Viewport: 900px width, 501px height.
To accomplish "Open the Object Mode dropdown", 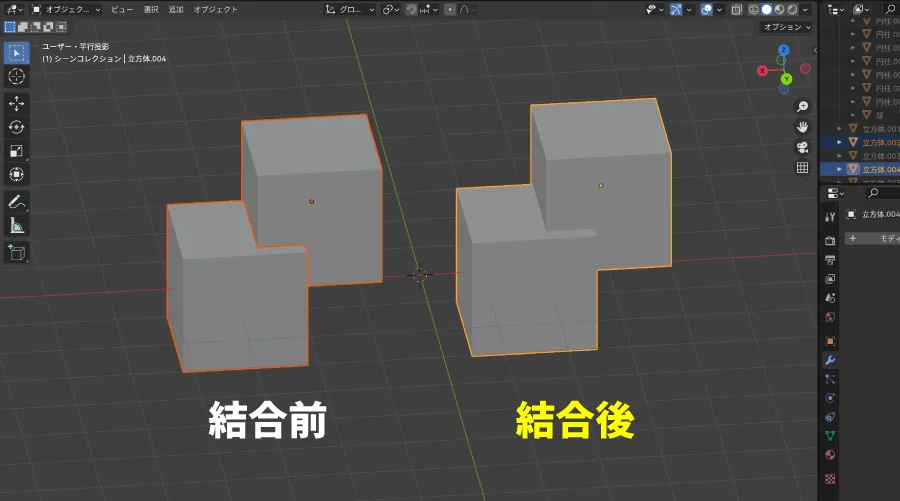I will [x=67, y=9].
